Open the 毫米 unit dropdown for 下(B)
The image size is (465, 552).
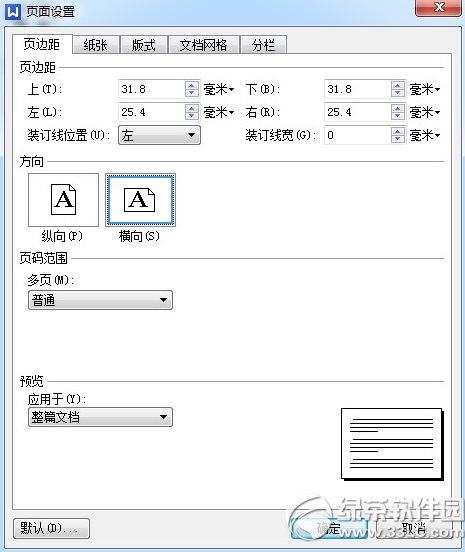point(425,89)
